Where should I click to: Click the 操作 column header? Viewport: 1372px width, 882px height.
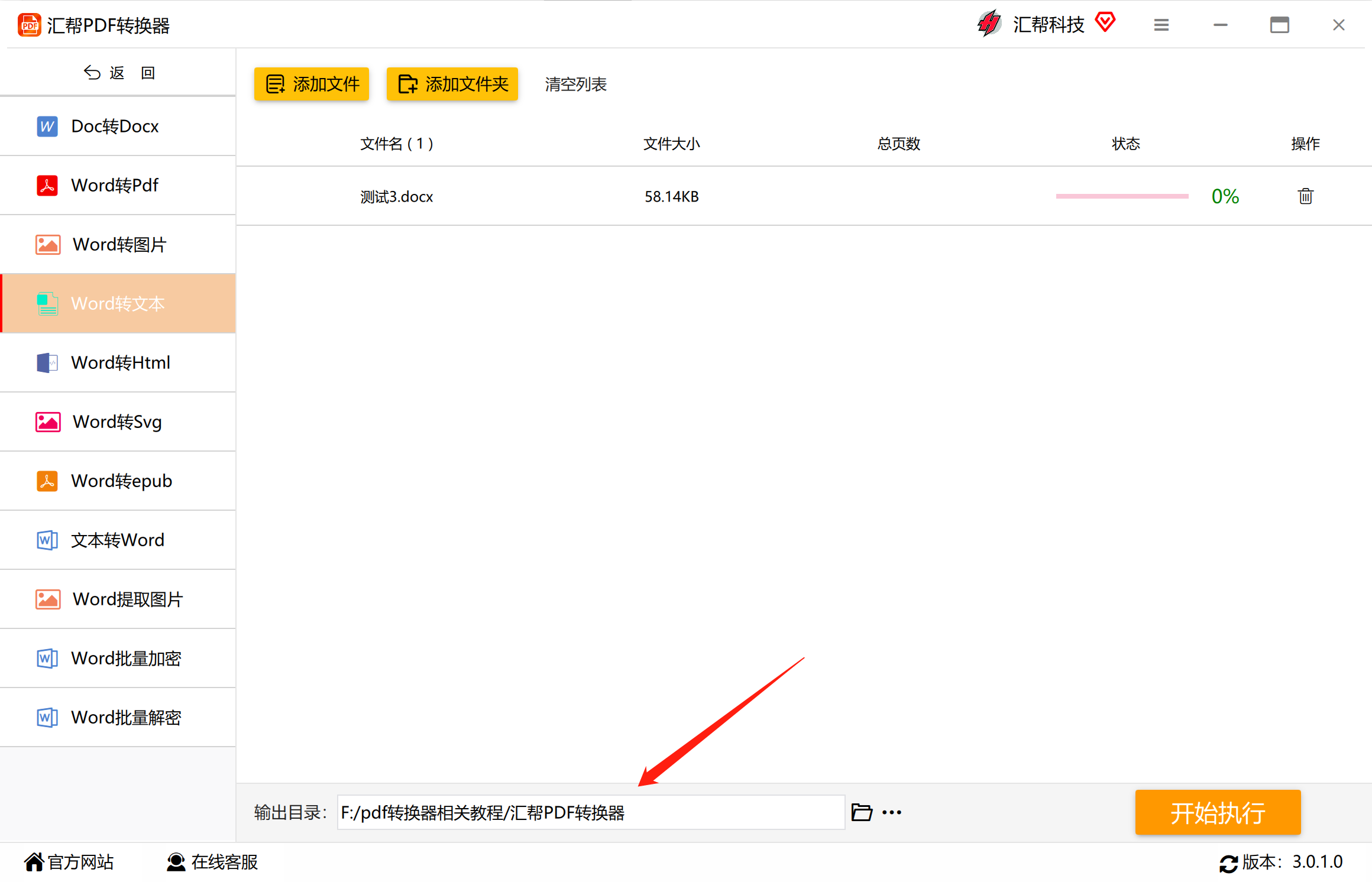coord(1306,144)
